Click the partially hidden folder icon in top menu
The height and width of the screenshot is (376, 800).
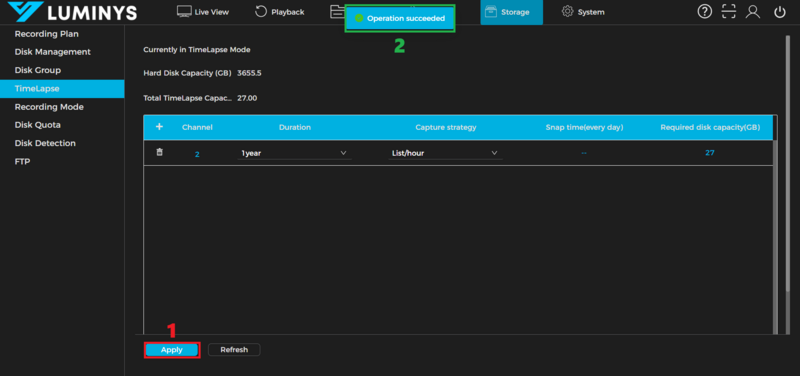point(337,12)
